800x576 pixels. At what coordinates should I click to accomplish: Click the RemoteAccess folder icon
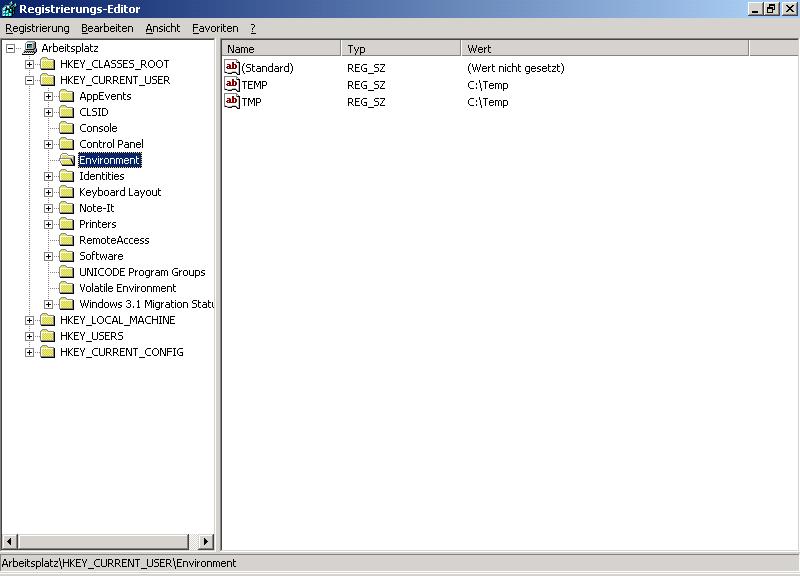(x=67, y=240)
